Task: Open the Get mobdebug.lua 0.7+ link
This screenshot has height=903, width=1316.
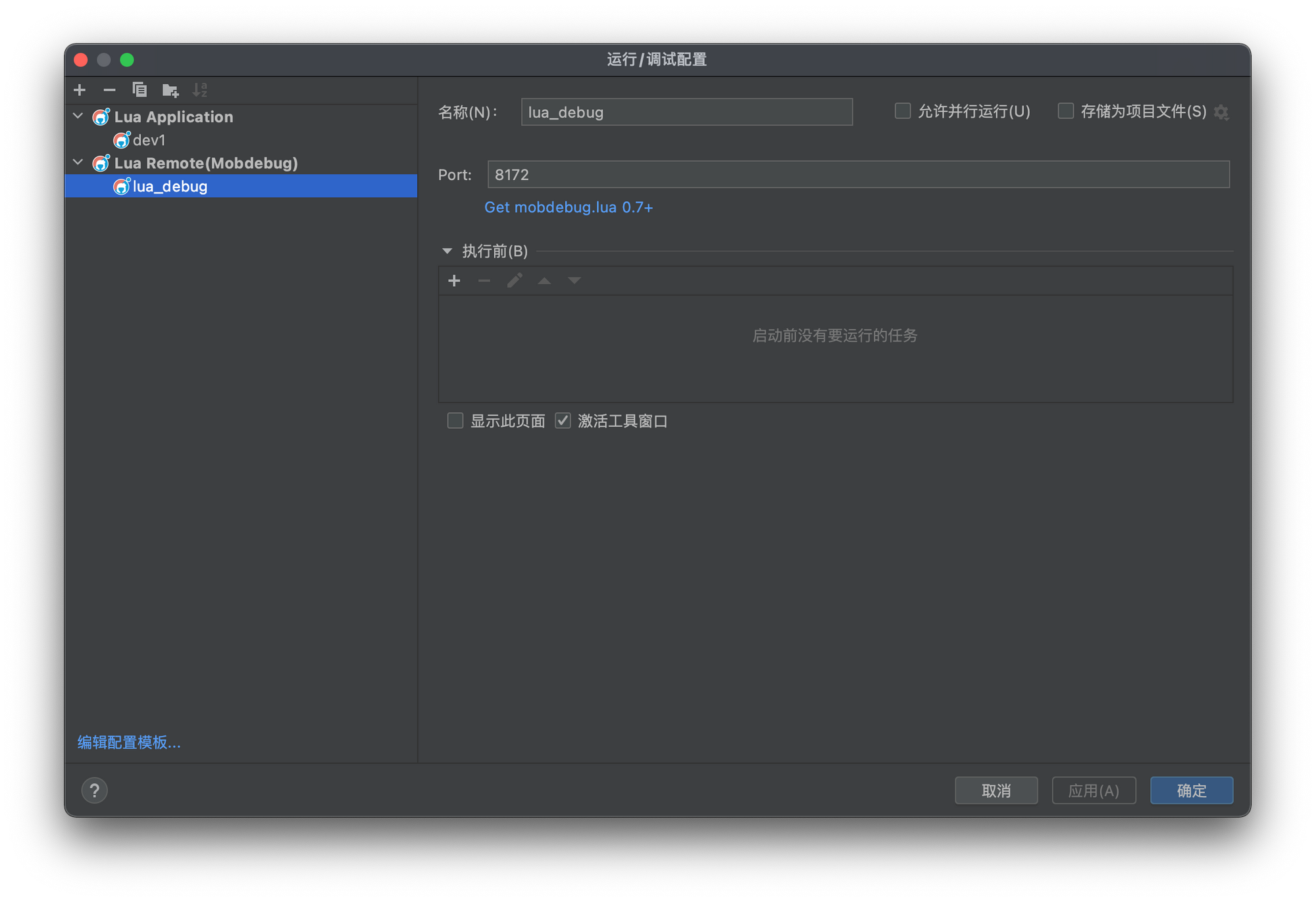Action: pyautogui.click(x=569, y=207)
